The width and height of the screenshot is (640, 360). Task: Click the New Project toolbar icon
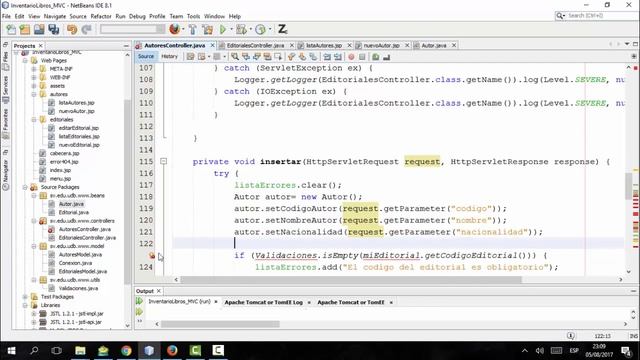click(x=25, y=29)
